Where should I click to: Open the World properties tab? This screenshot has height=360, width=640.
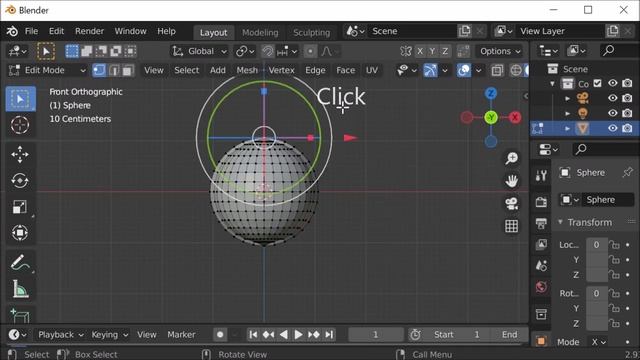tap(541, 287)
